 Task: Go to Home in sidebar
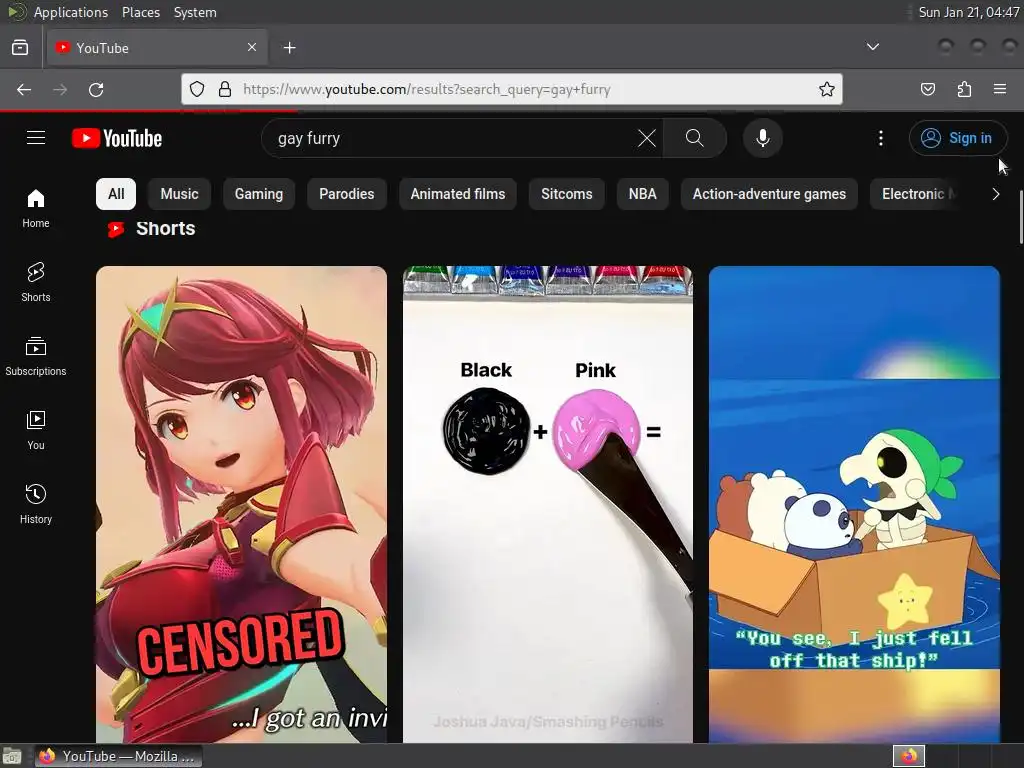pos(36,209)
